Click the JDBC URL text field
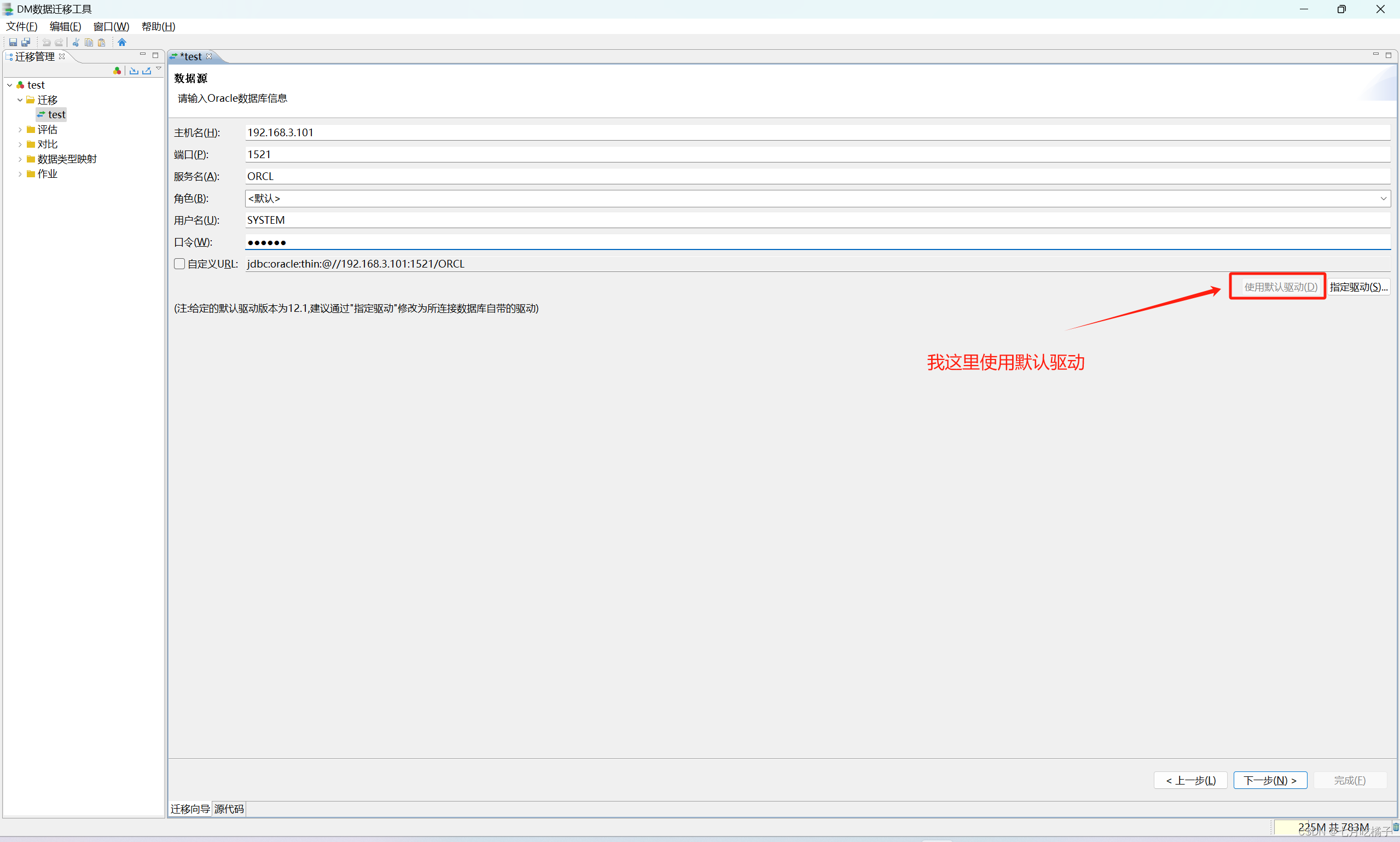This screenshot has width=1400, height=842. tap(818, 264)
